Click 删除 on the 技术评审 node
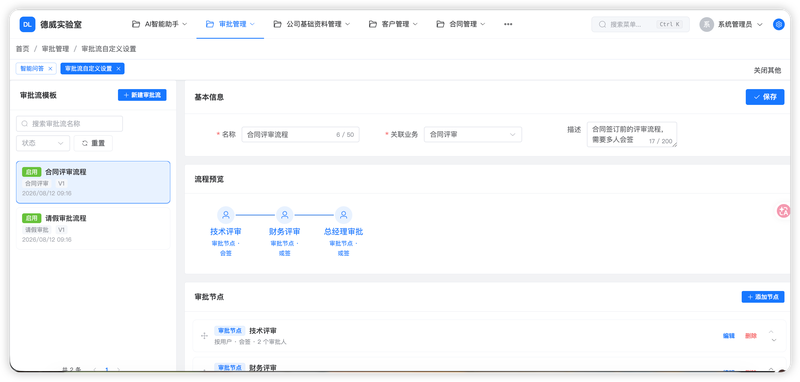 (x=751, y=336)
